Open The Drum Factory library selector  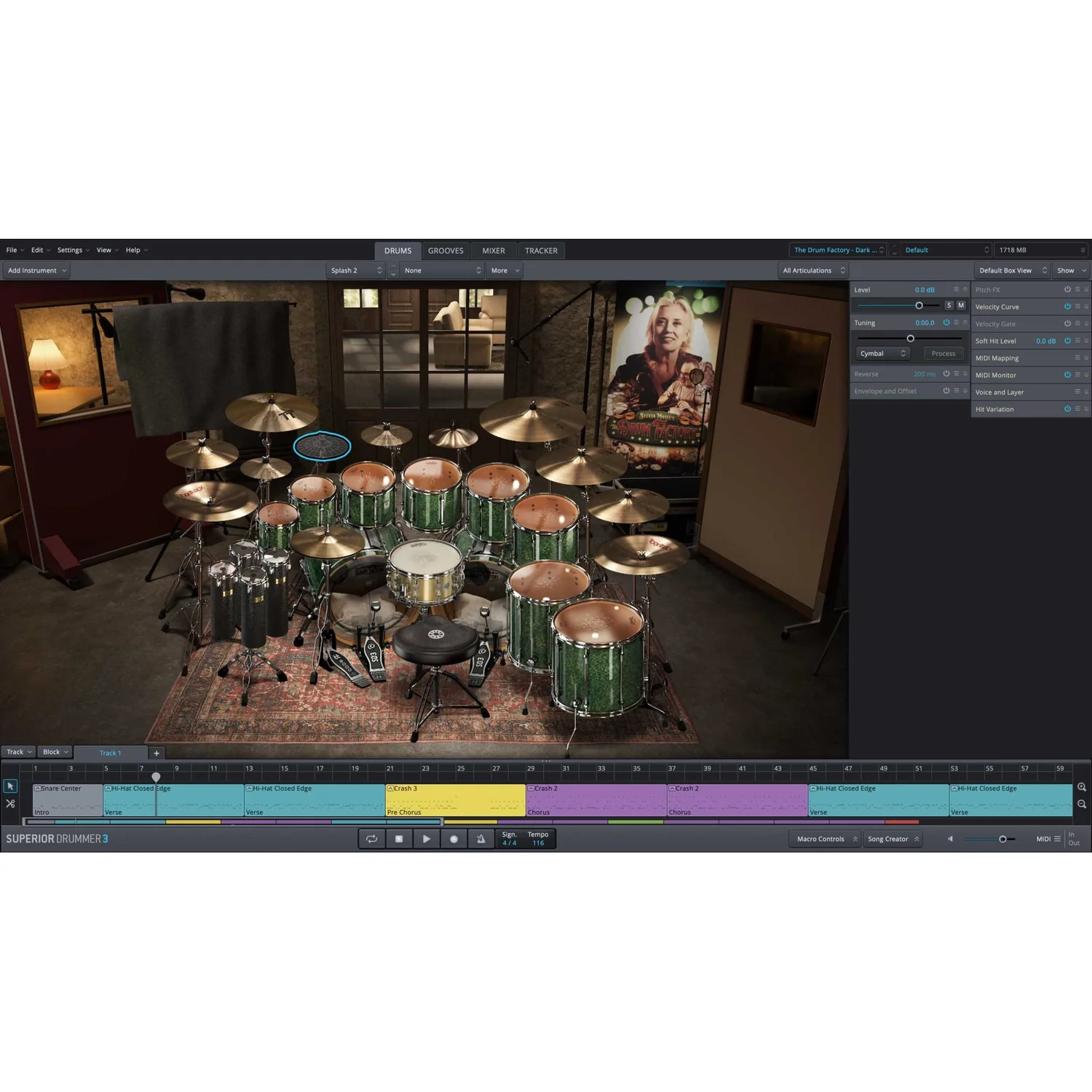pyautogui.click(x=838, y=250)
